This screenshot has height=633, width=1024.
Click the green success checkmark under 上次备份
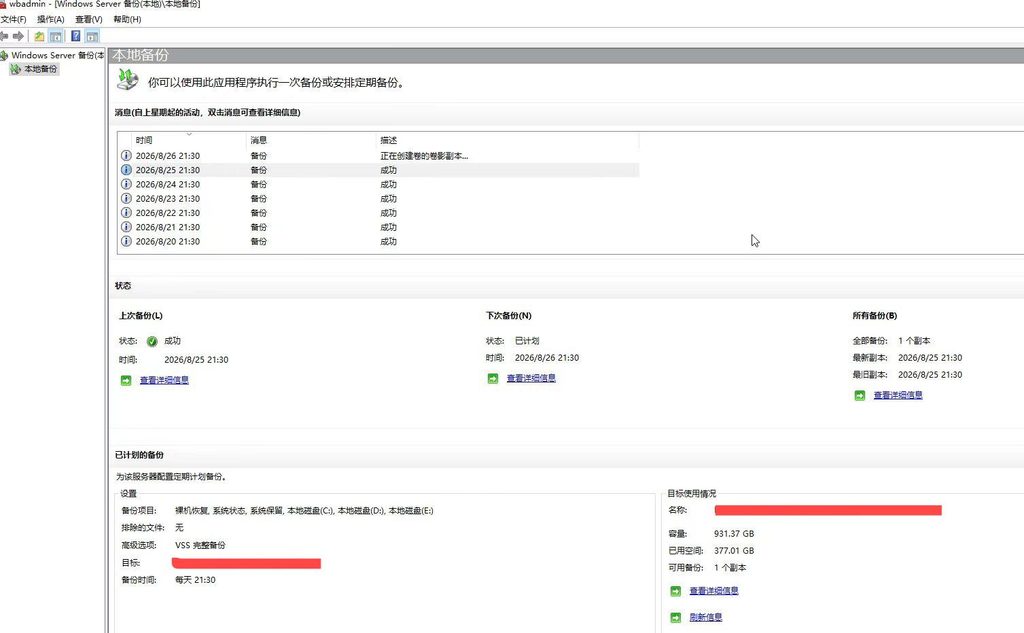pyautogui.click(x=152, y=341)
